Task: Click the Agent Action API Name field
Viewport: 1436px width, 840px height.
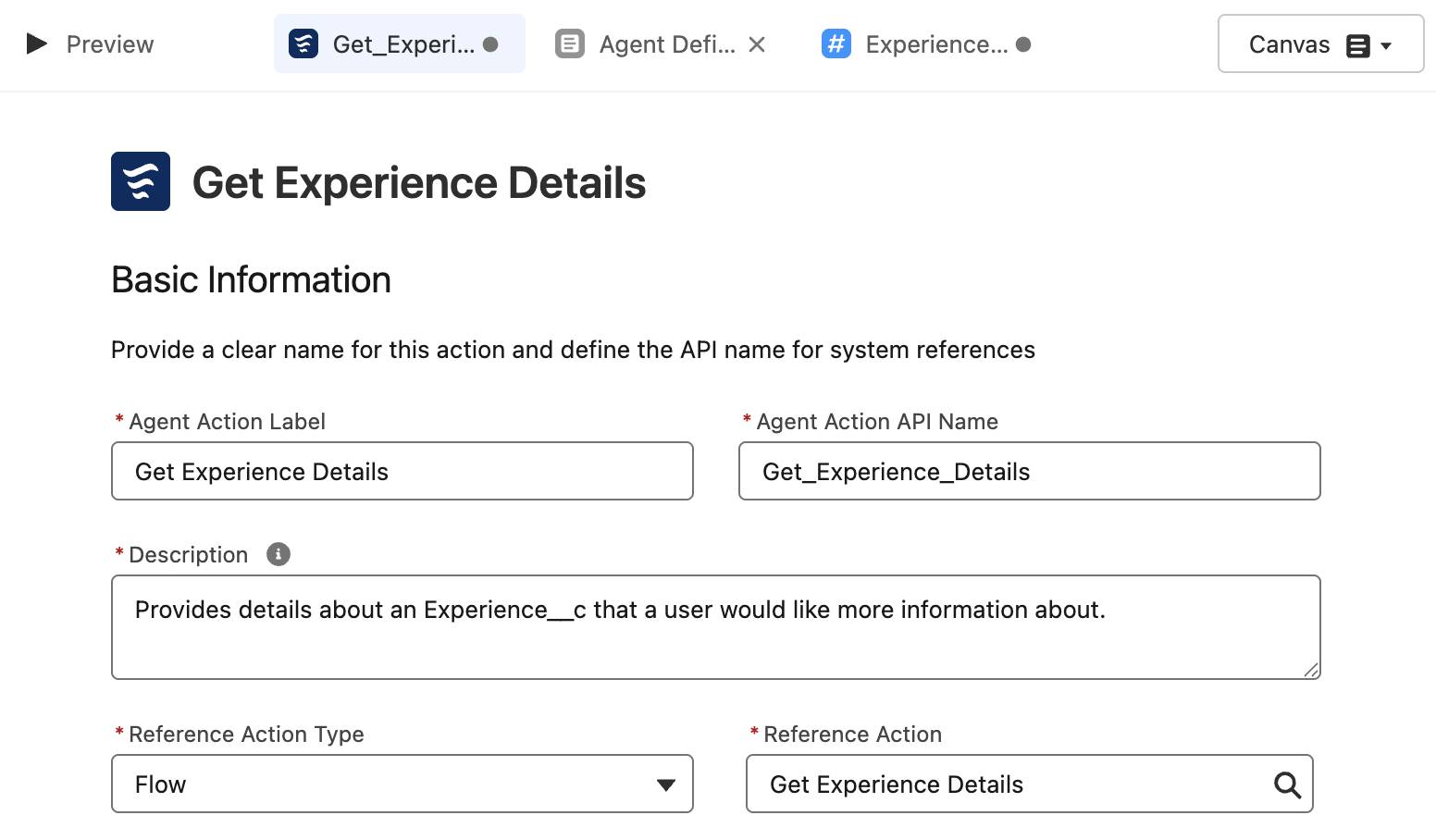Action: tap(1029, 471)
